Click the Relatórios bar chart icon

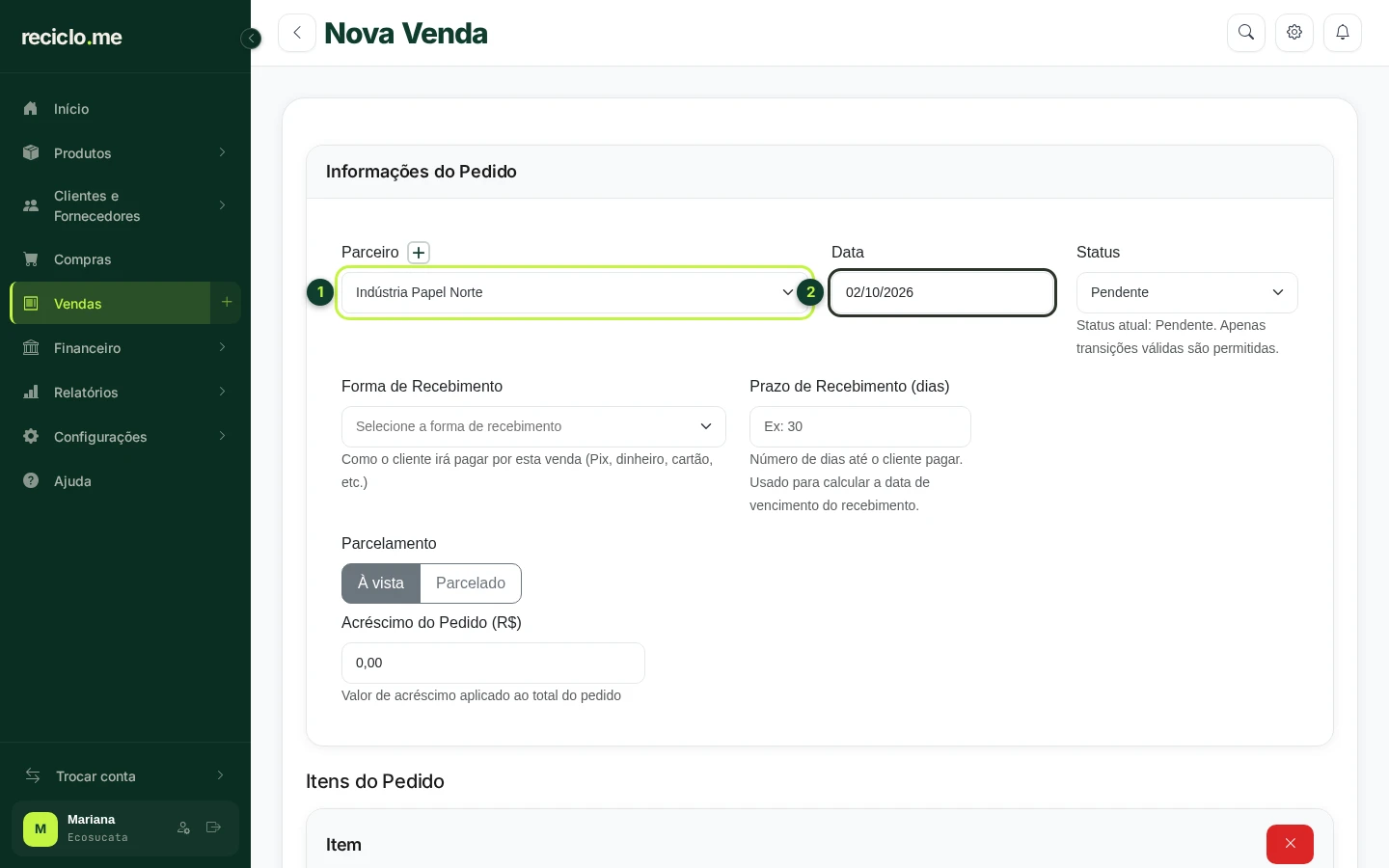[31, 393]
